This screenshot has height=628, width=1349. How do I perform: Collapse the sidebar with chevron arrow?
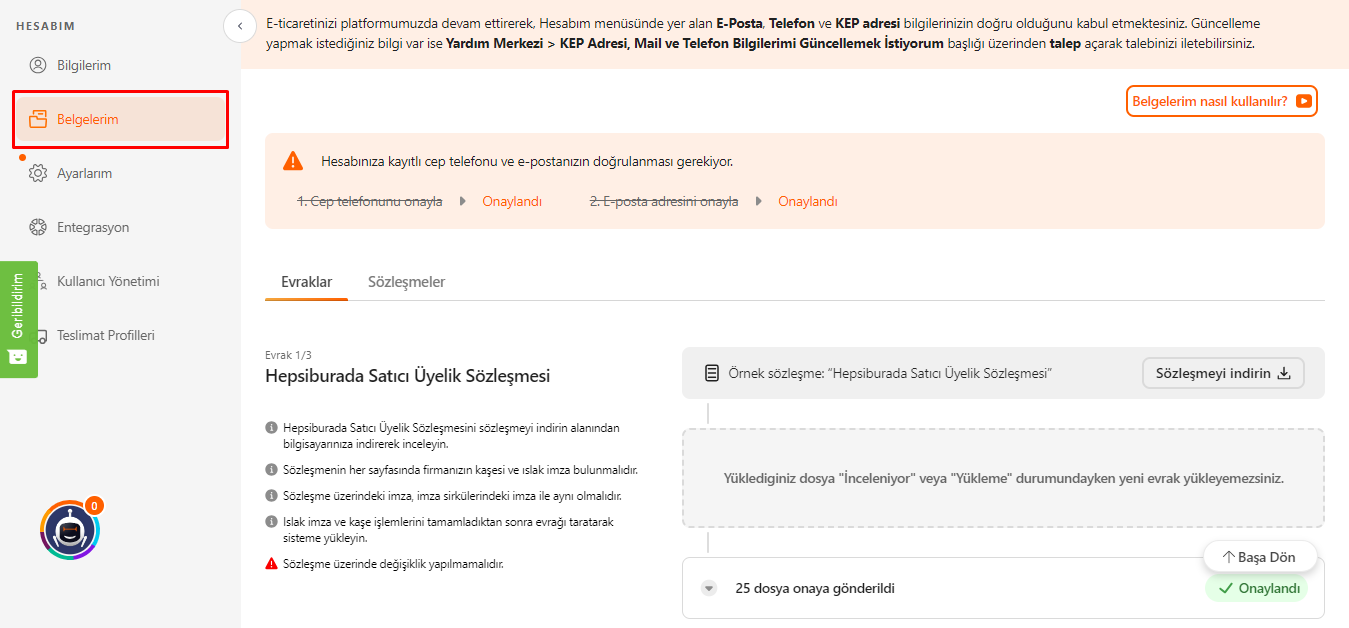pos(240,26)
